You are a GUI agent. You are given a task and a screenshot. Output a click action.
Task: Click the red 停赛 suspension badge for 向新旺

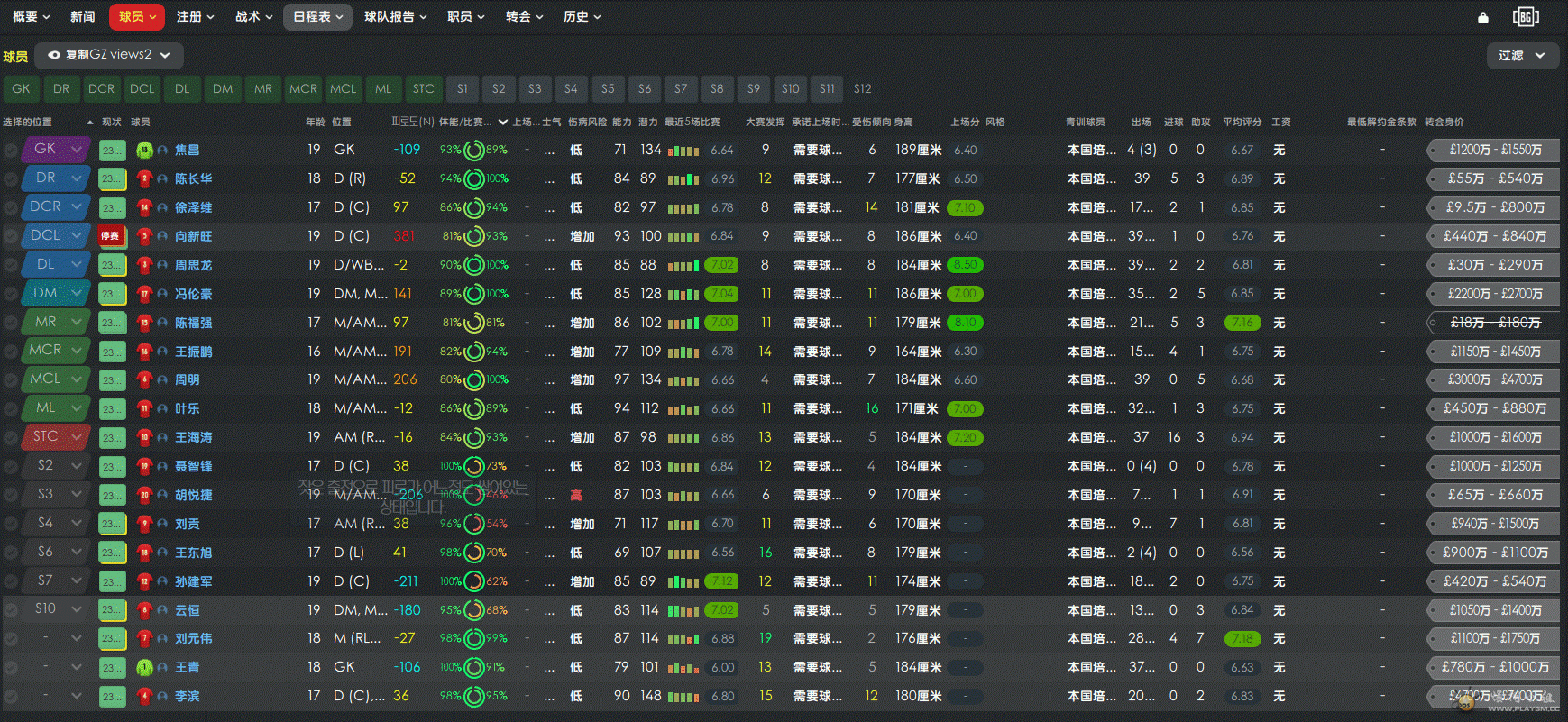(x=111, y=236)
